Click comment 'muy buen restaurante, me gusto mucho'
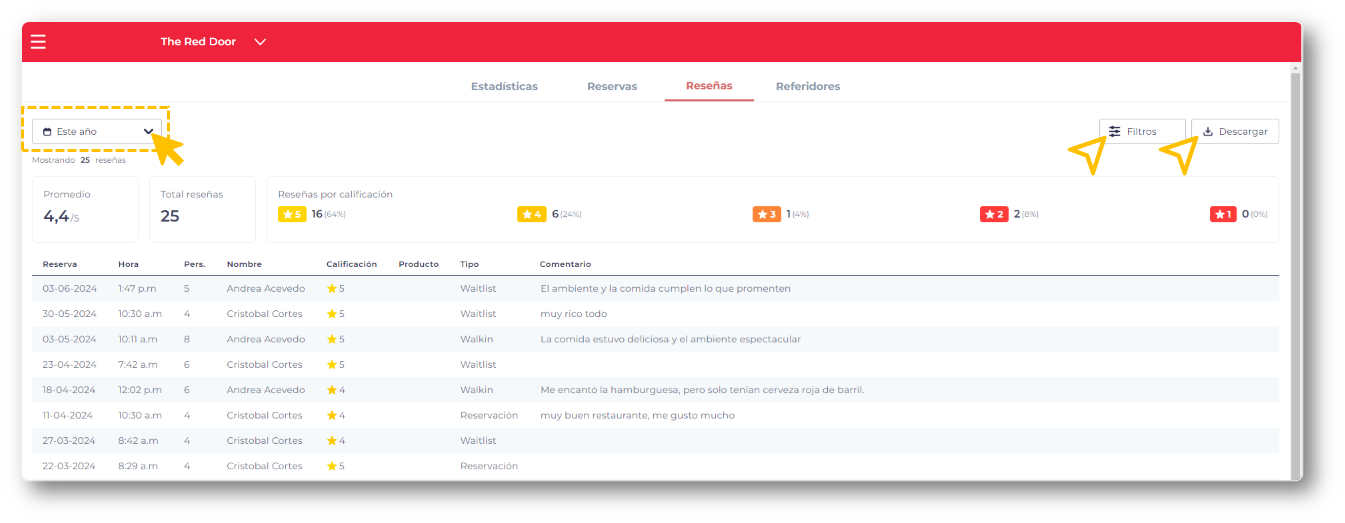 pyautogui.click(x=637, y=415)
